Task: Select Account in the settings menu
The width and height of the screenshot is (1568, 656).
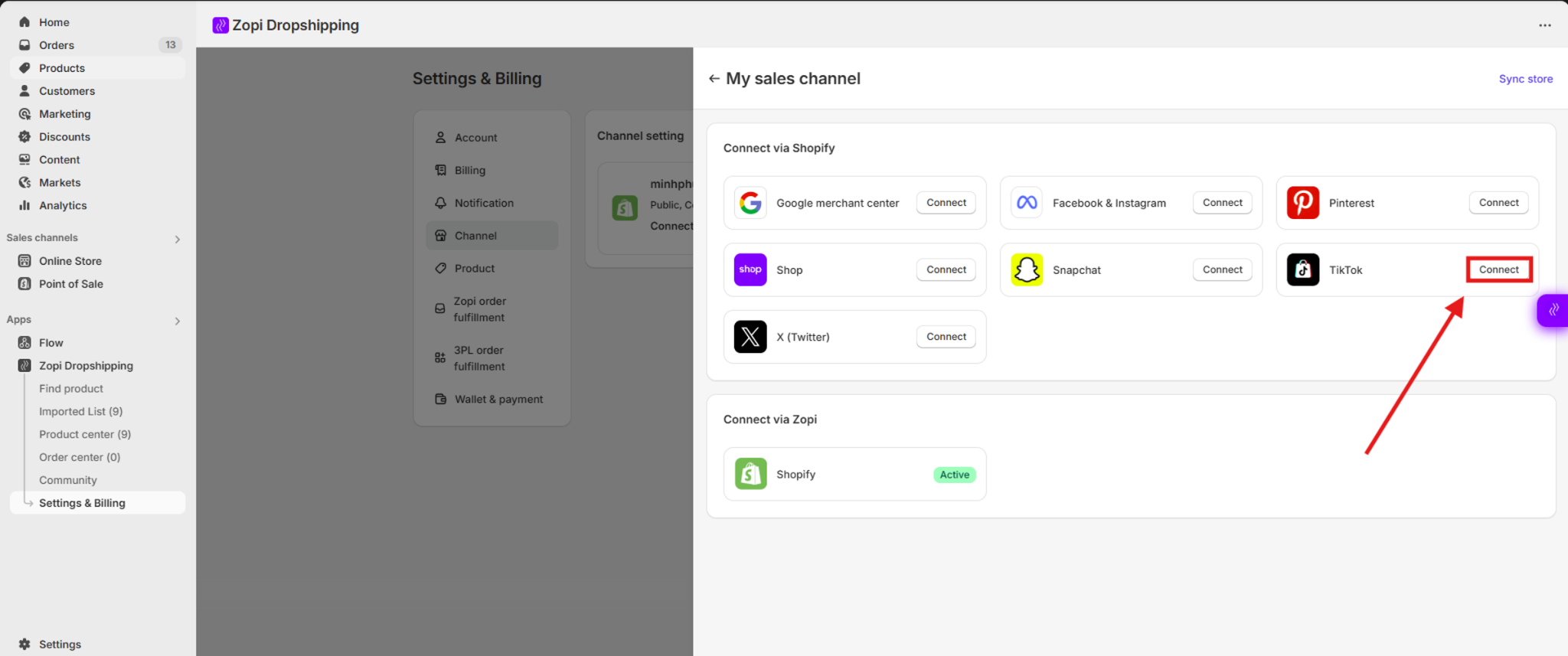Action: pos(492,138)
